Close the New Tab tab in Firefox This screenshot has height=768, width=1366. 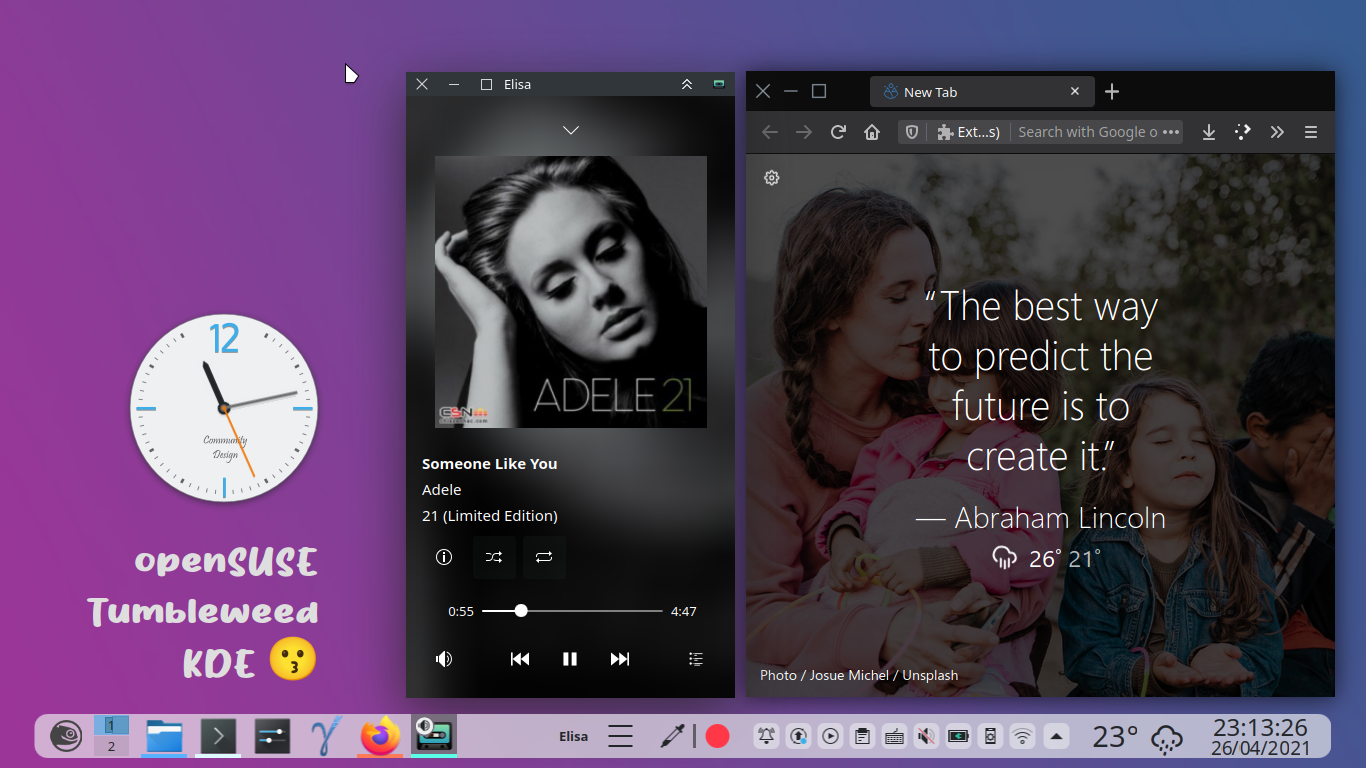tap(1075, 91)
